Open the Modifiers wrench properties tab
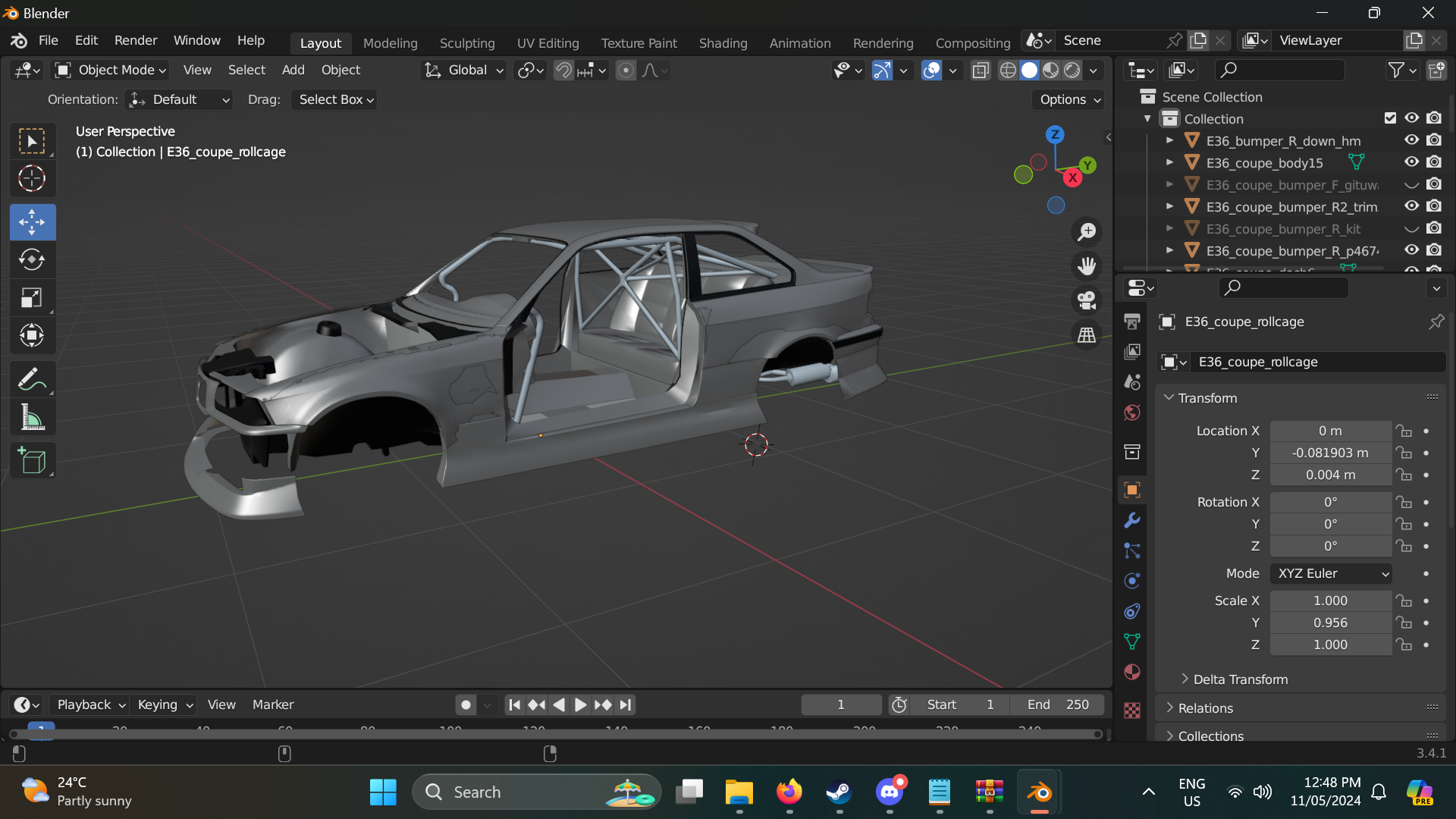Image resolution: width=1456 pixels, height=819 pixels. pos(1132,520)
